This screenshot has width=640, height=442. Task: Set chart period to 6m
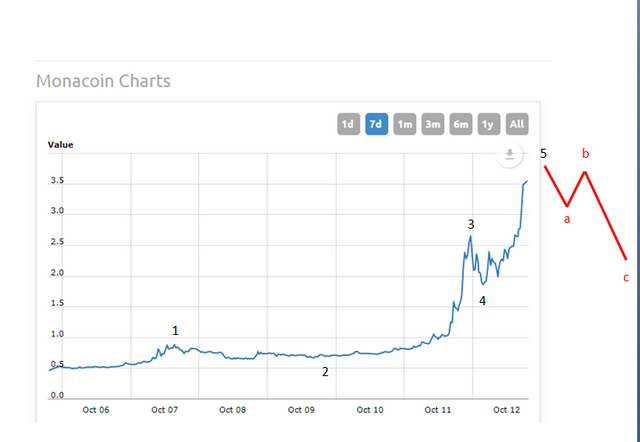coord(460,124)
